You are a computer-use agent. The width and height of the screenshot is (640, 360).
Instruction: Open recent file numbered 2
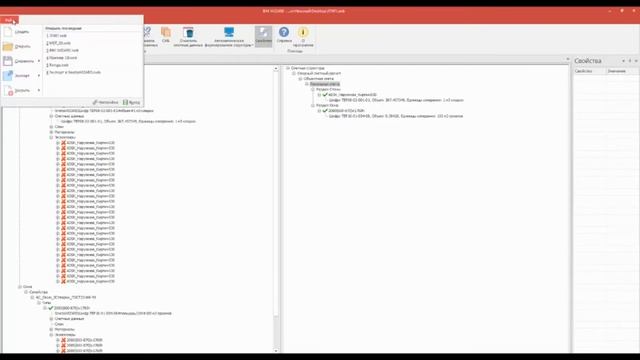click(x=58, y=43)
